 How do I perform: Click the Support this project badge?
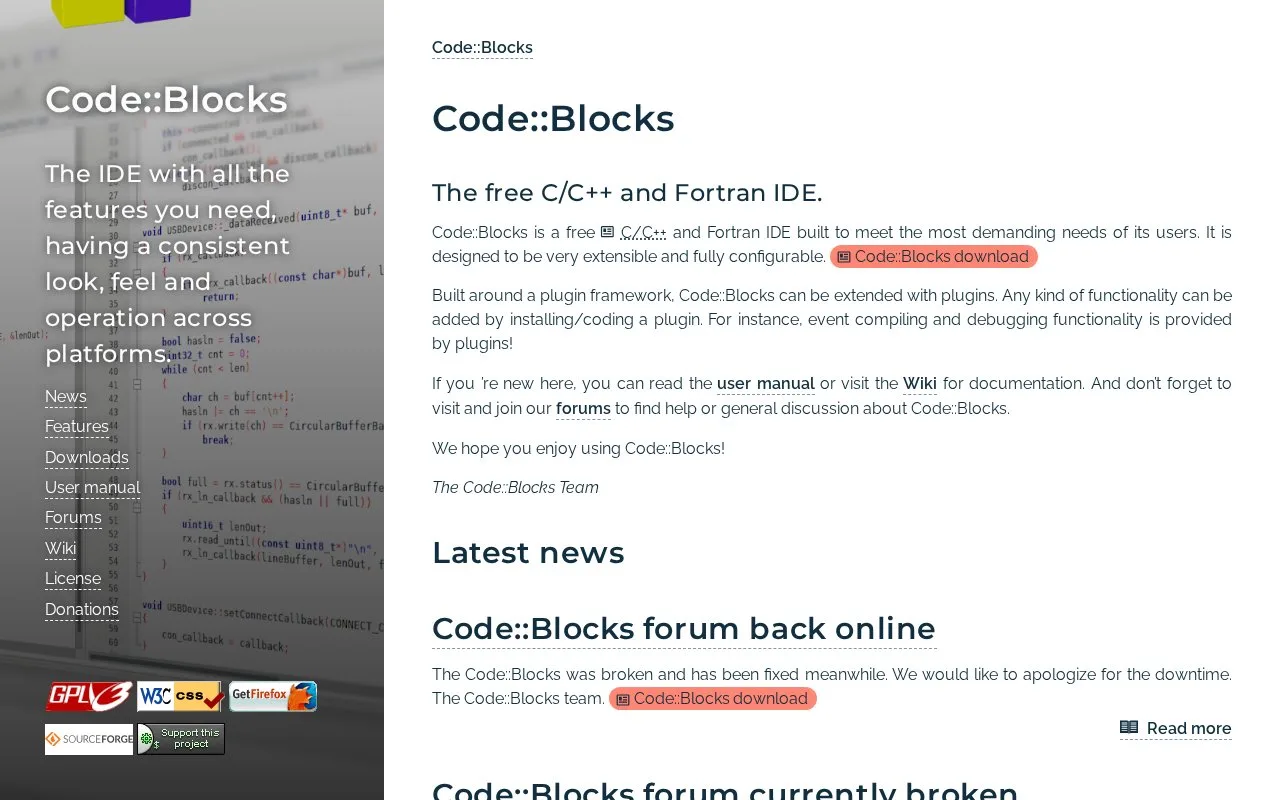tap(181, 739)
